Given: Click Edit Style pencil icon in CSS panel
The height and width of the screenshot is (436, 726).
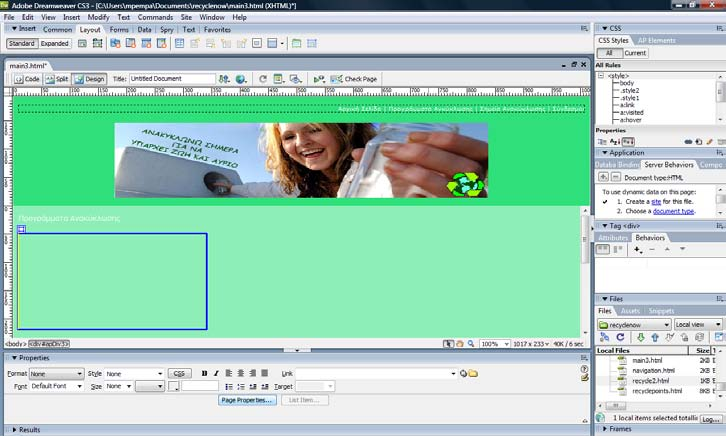Looking at the screenshot, I should (x=709, y=142).
